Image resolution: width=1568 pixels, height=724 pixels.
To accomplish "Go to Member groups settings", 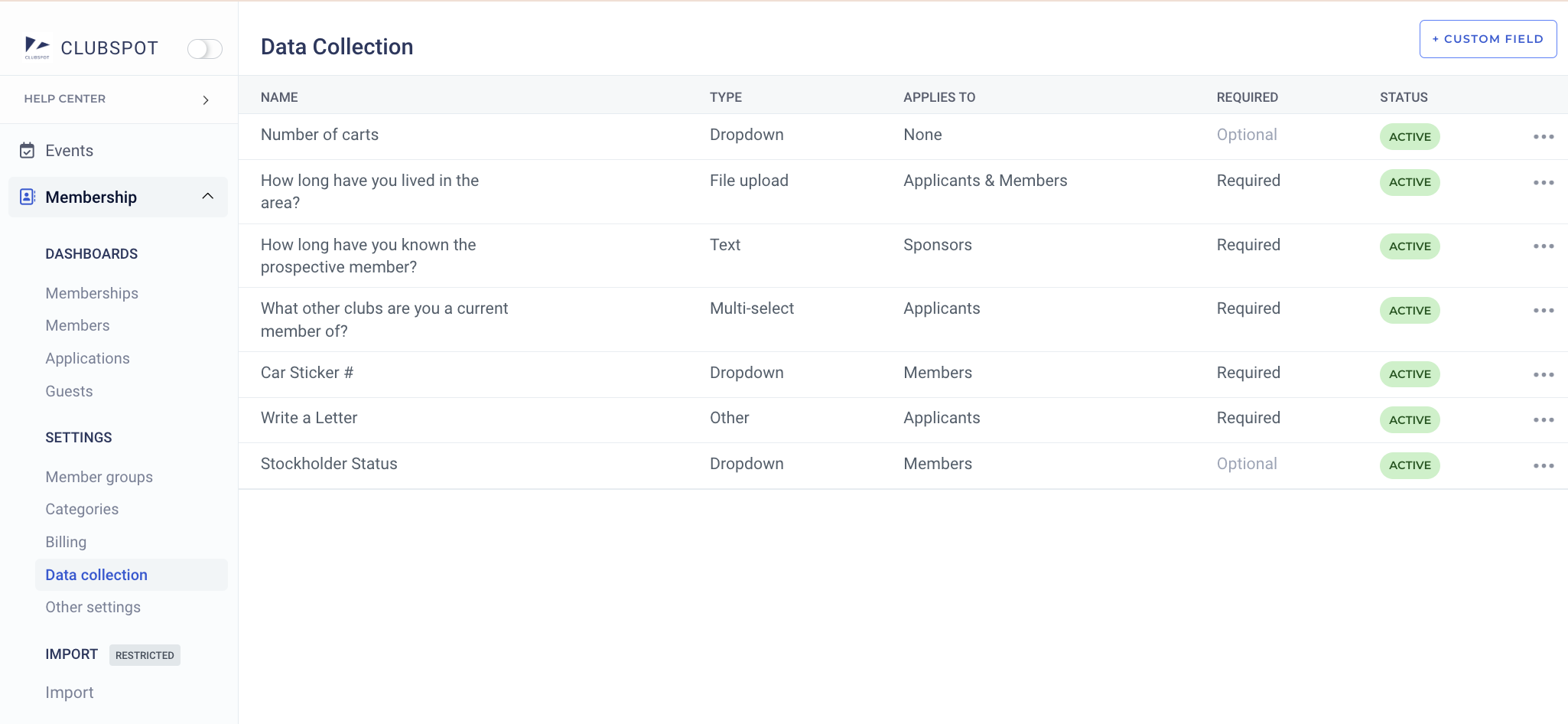I will pos(99,477).
